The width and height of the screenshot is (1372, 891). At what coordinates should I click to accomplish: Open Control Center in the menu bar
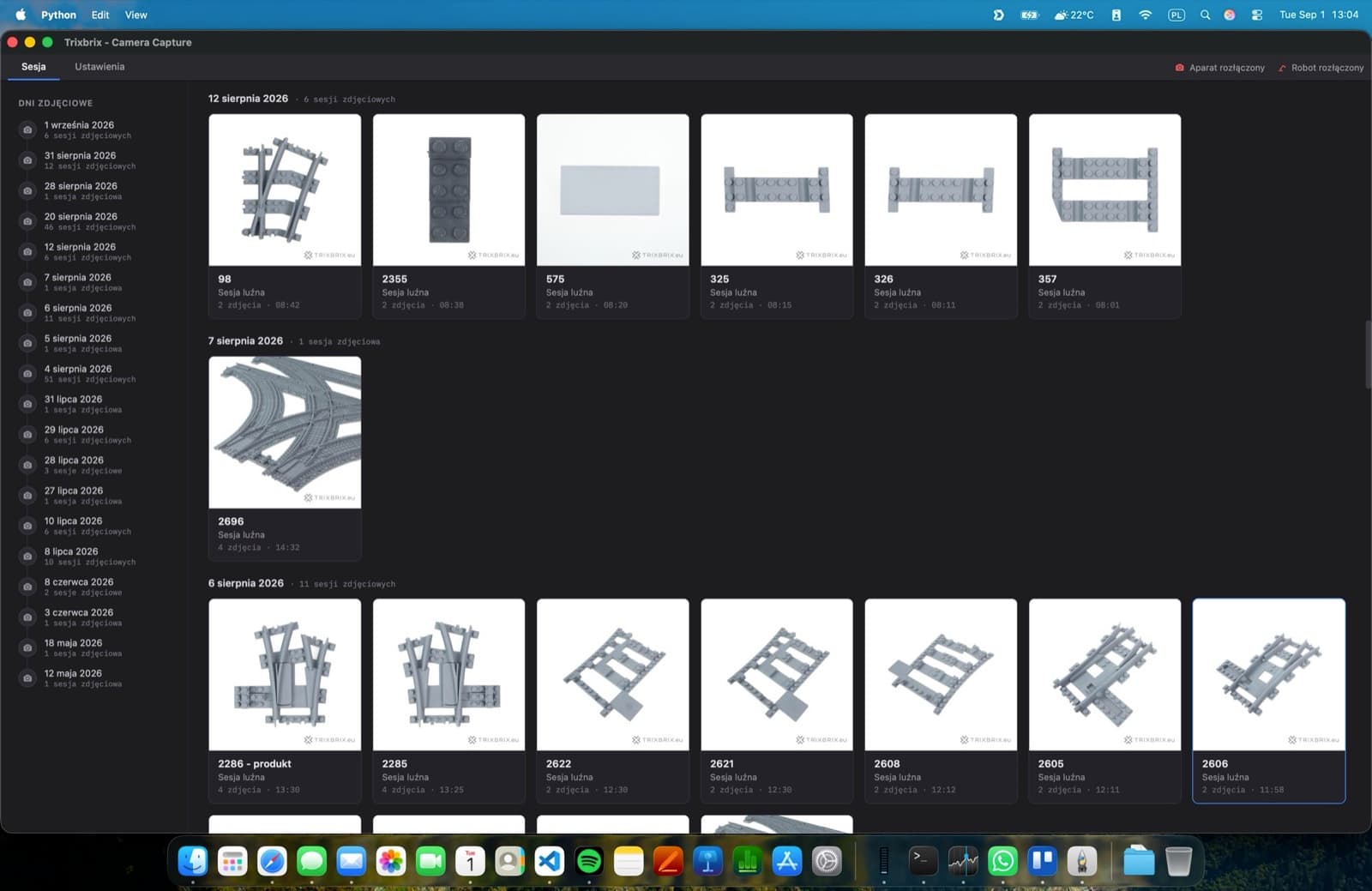pyautogui.click(x=1257, y=15)
